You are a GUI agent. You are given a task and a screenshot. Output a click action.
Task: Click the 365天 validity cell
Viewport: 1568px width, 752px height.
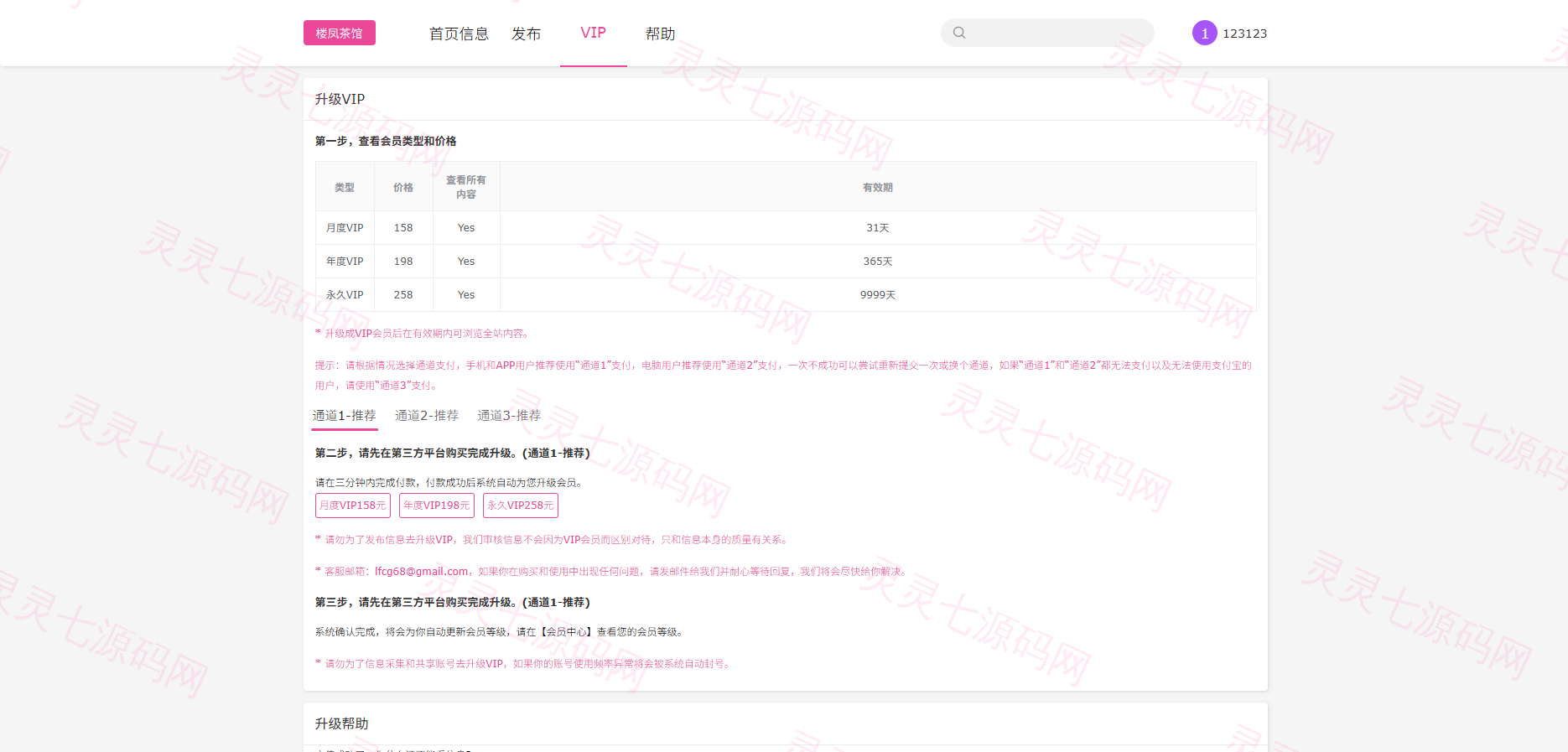(878, 262)
